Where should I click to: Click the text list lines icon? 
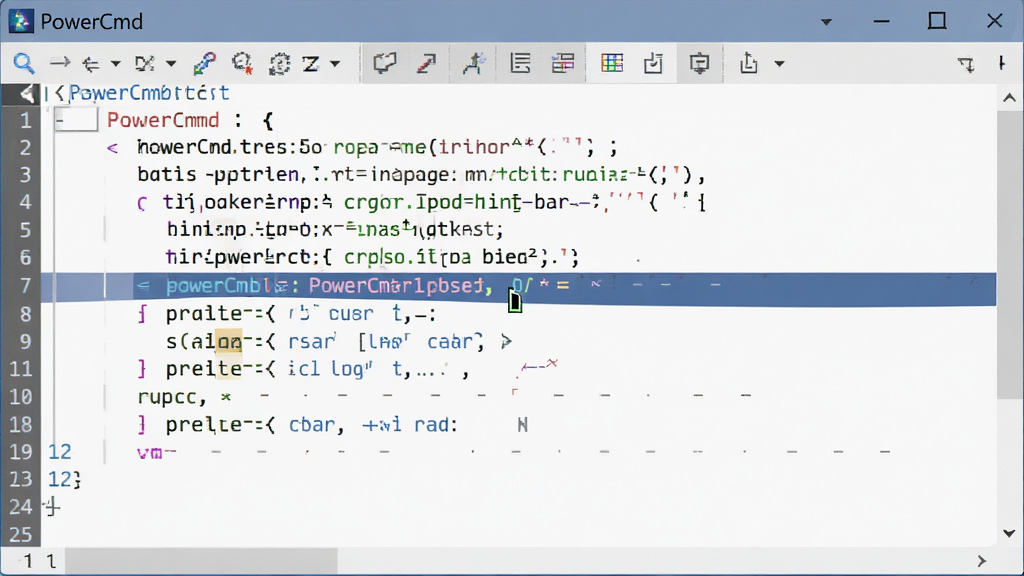click(x=520, y=63)
